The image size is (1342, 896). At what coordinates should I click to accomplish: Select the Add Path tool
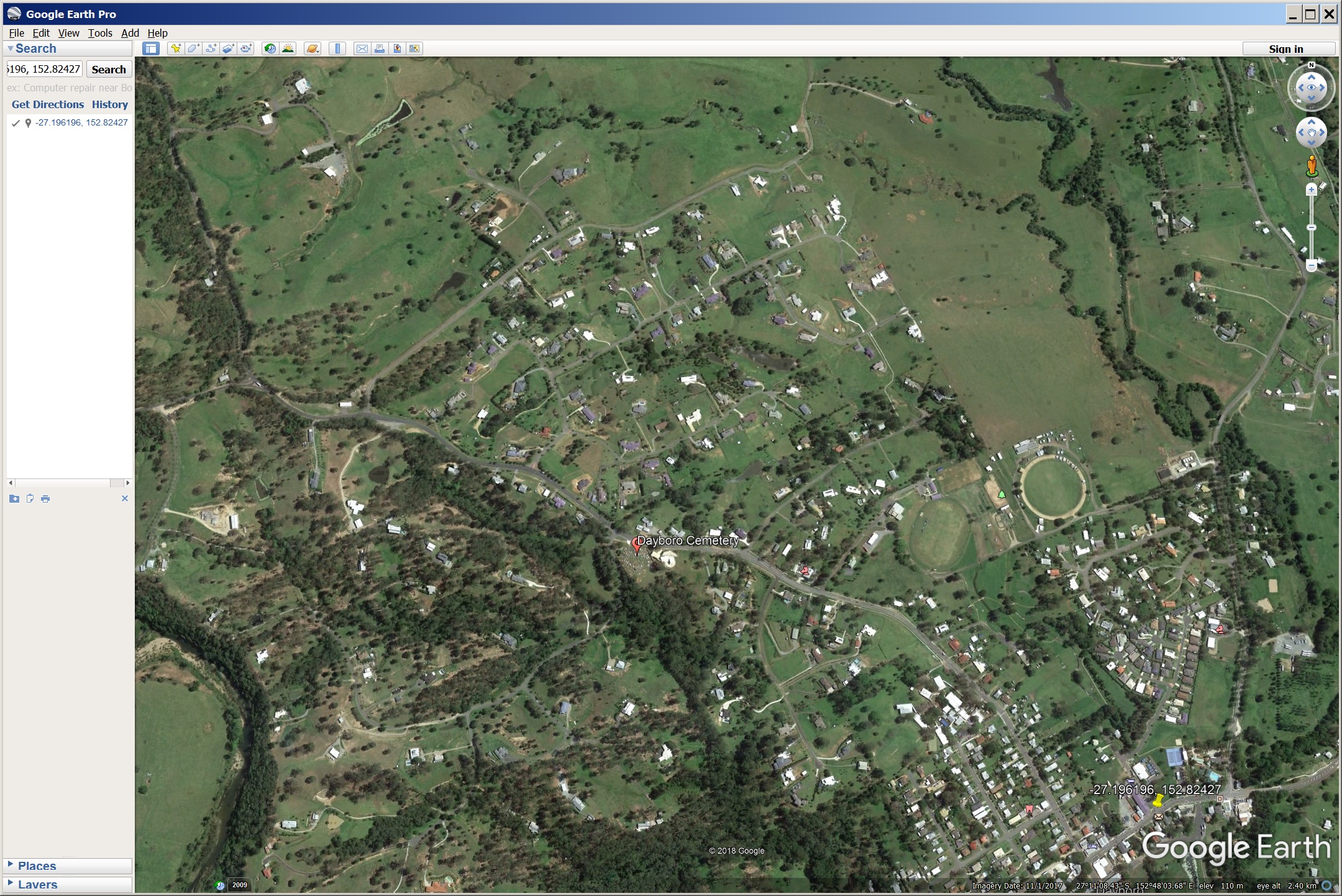[211, 48]
